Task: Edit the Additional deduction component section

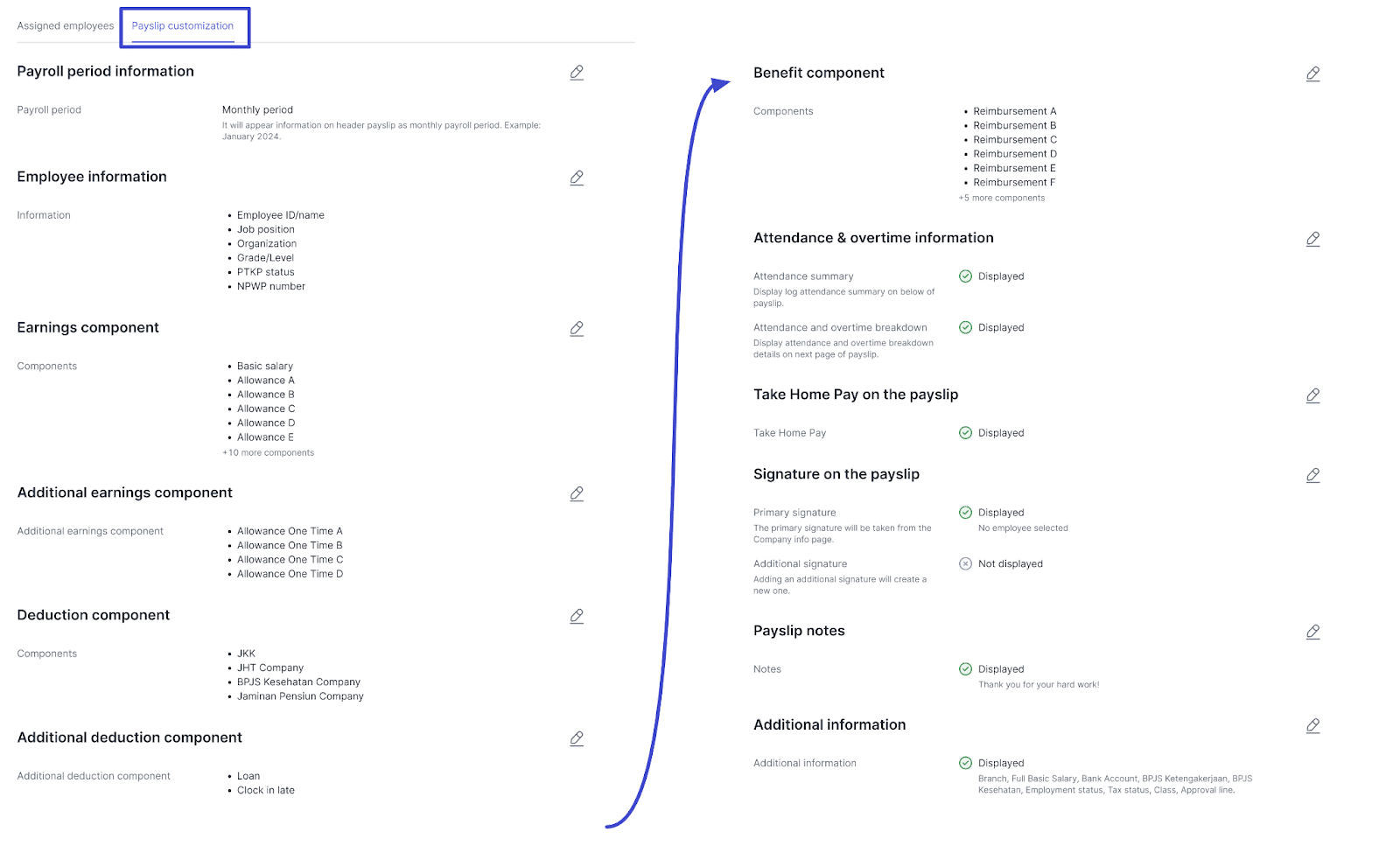Action: [577, 739]
